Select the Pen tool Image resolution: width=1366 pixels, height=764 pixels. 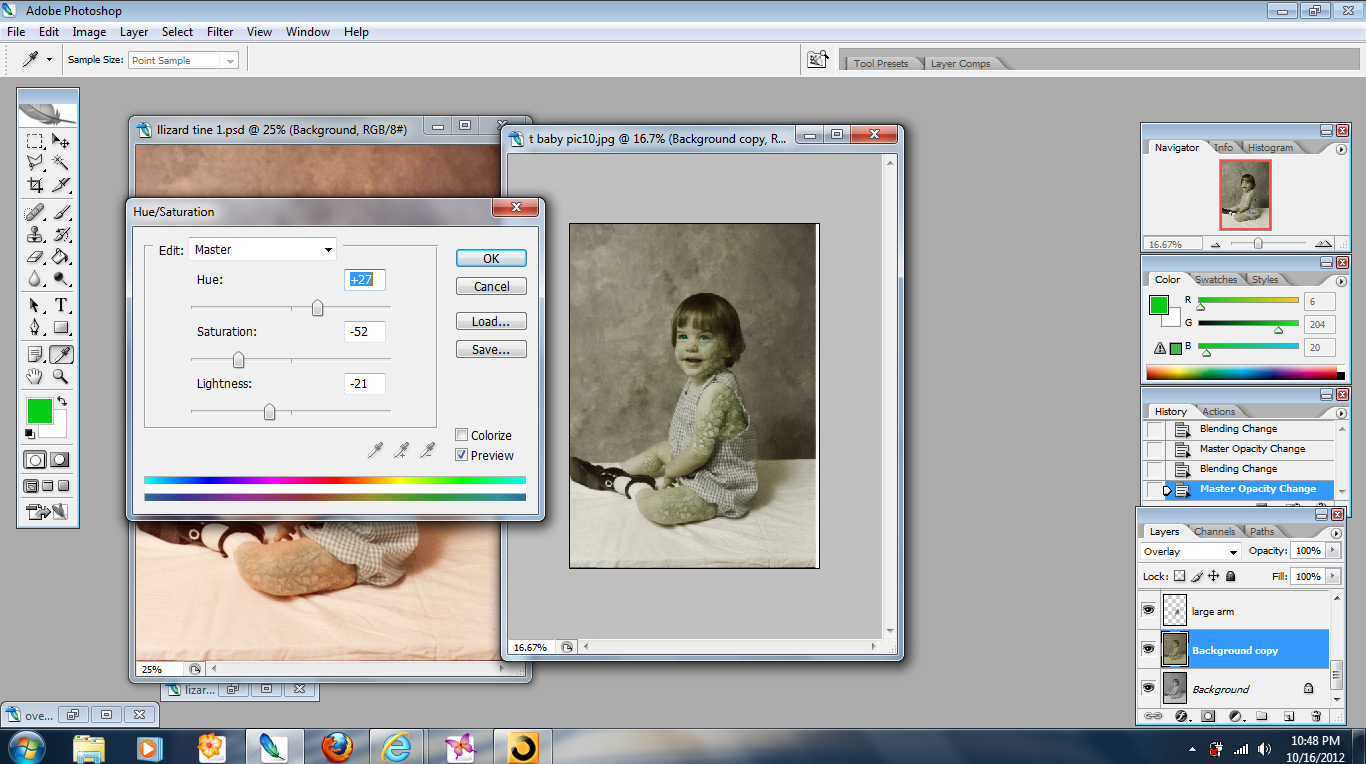point(35,328)
